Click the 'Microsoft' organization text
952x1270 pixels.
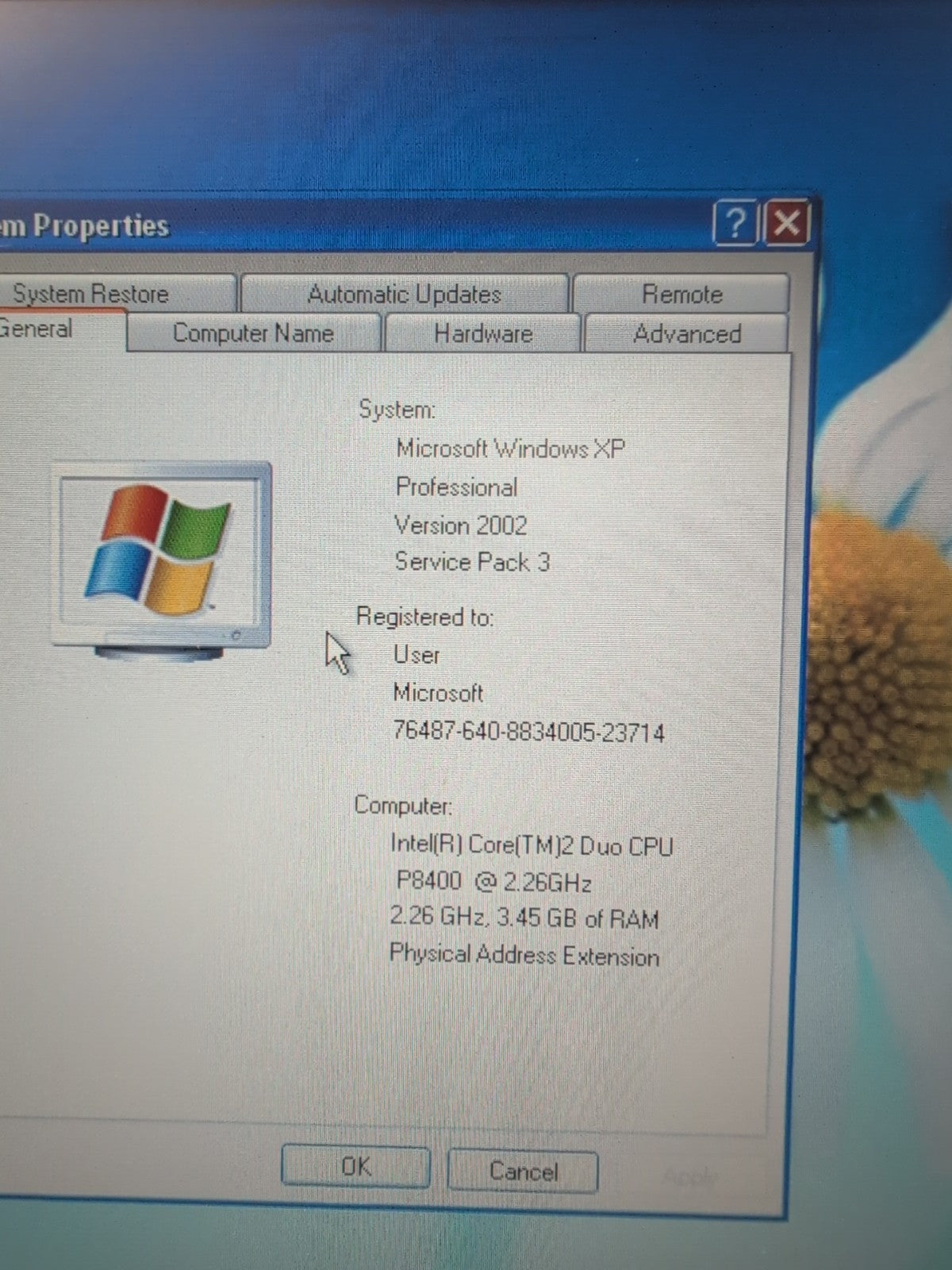click(x=438, y=693)
